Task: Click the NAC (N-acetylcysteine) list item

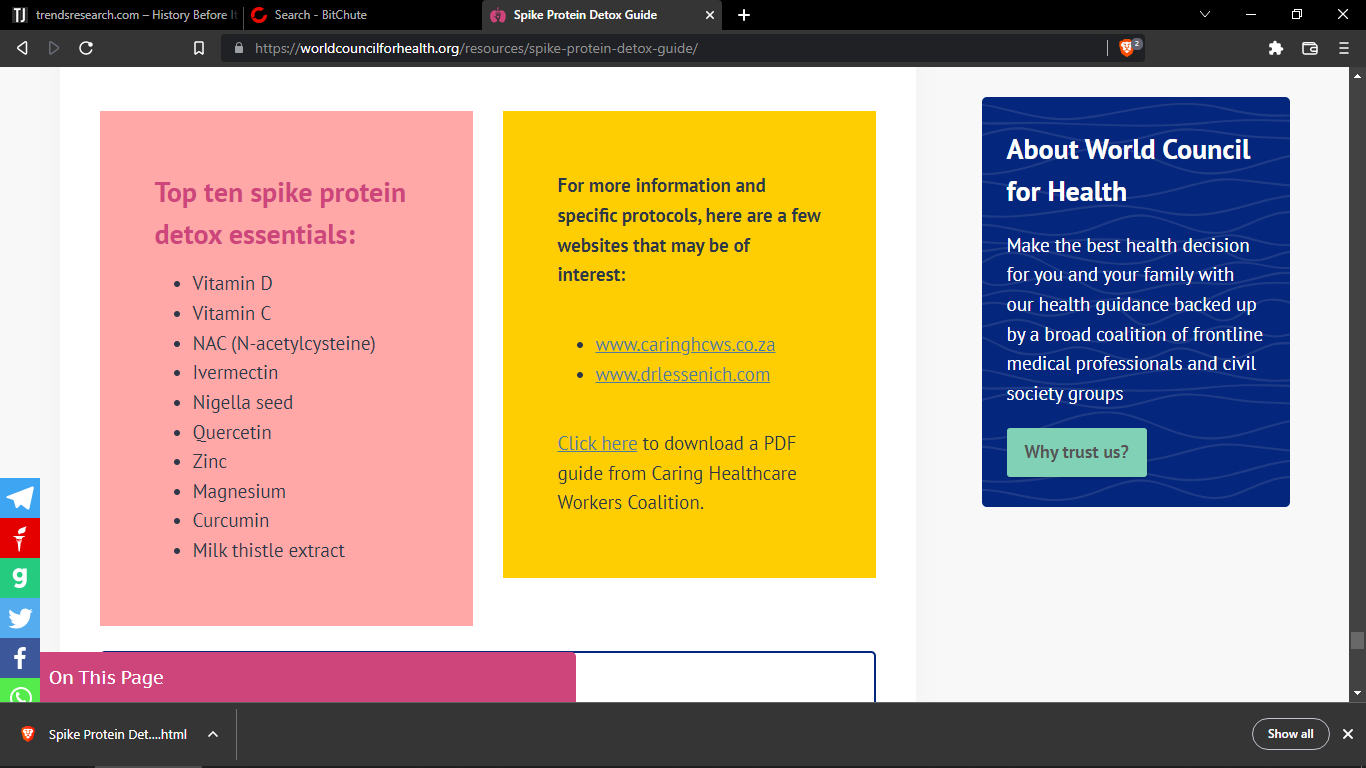Action: coord(284,344)
